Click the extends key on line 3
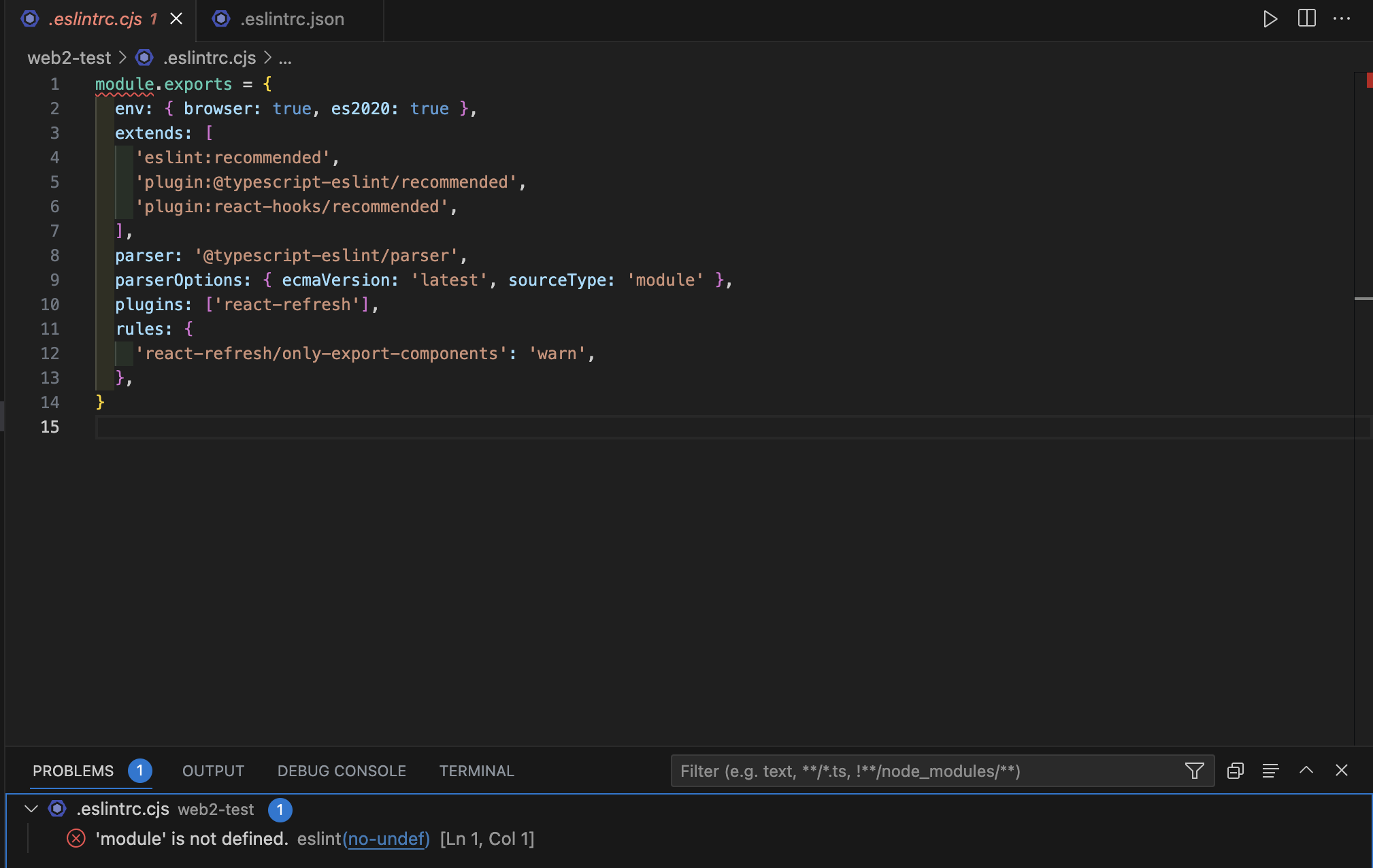 coord(149,133)
